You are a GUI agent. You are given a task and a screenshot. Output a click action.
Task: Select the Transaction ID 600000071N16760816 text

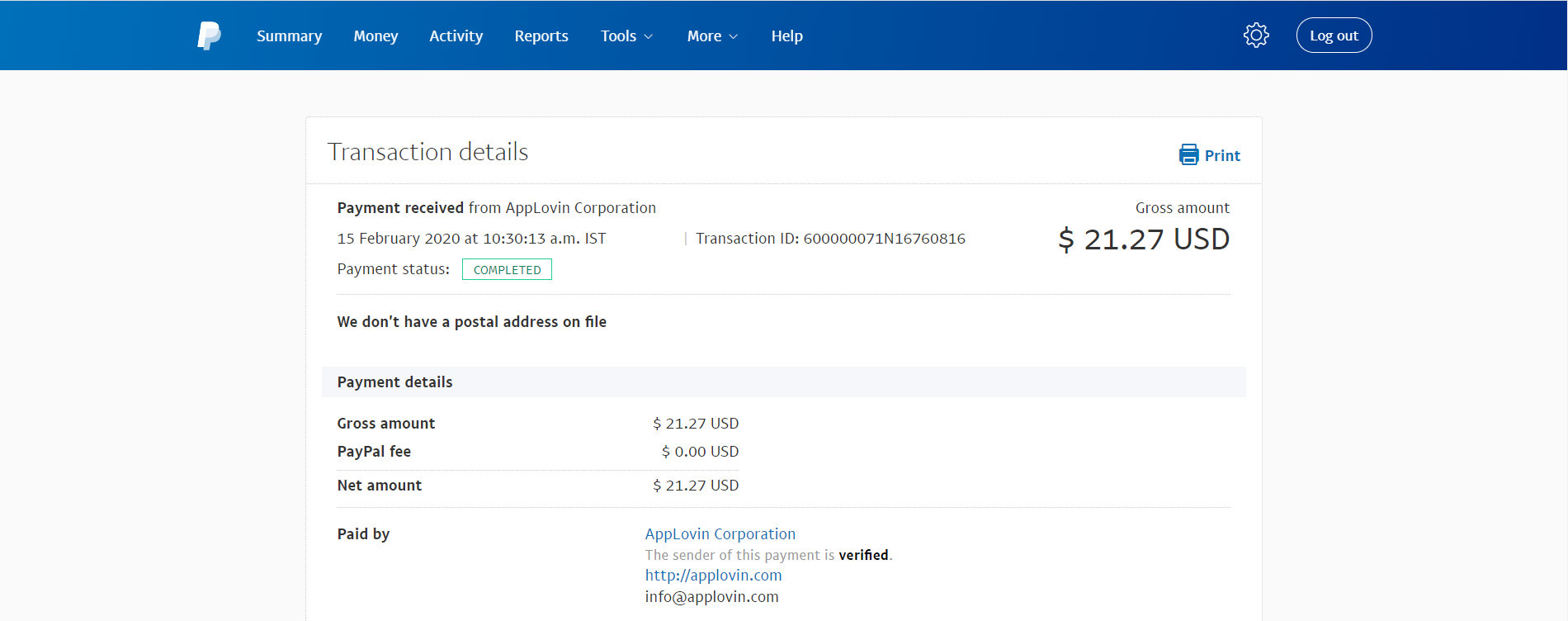pos(830,239)
